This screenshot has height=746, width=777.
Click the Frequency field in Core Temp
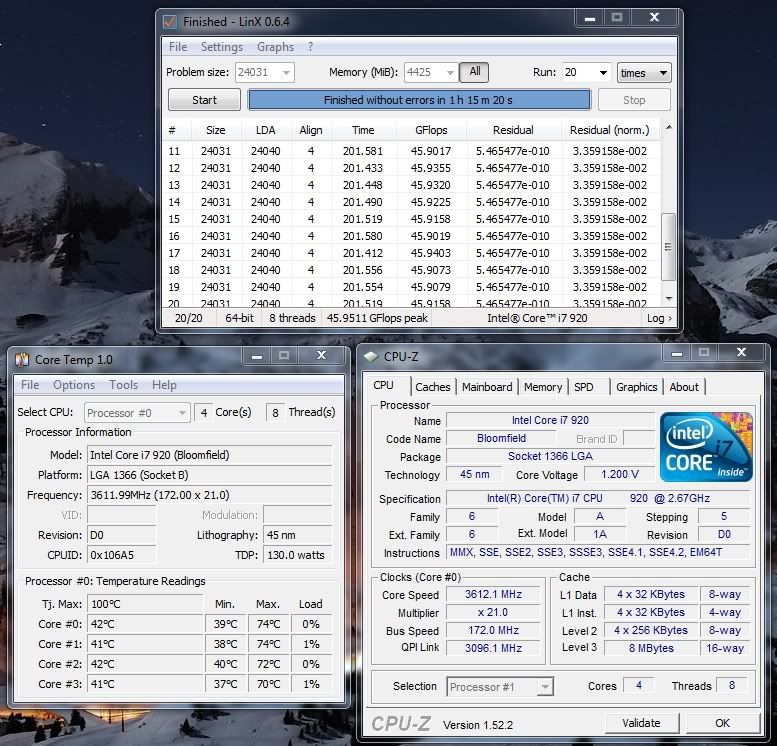(x=210, y=495)
